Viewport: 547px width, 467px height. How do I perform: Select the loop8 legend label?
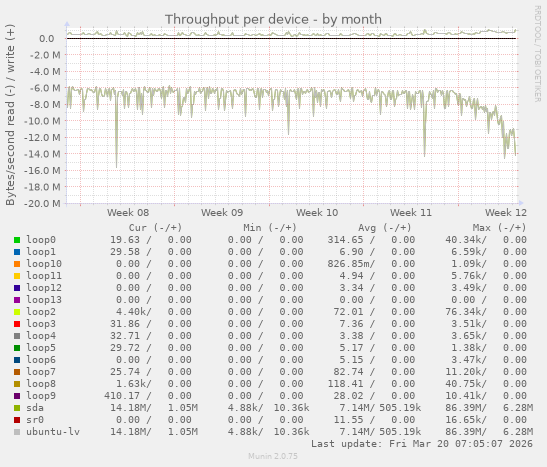point(41,384)
